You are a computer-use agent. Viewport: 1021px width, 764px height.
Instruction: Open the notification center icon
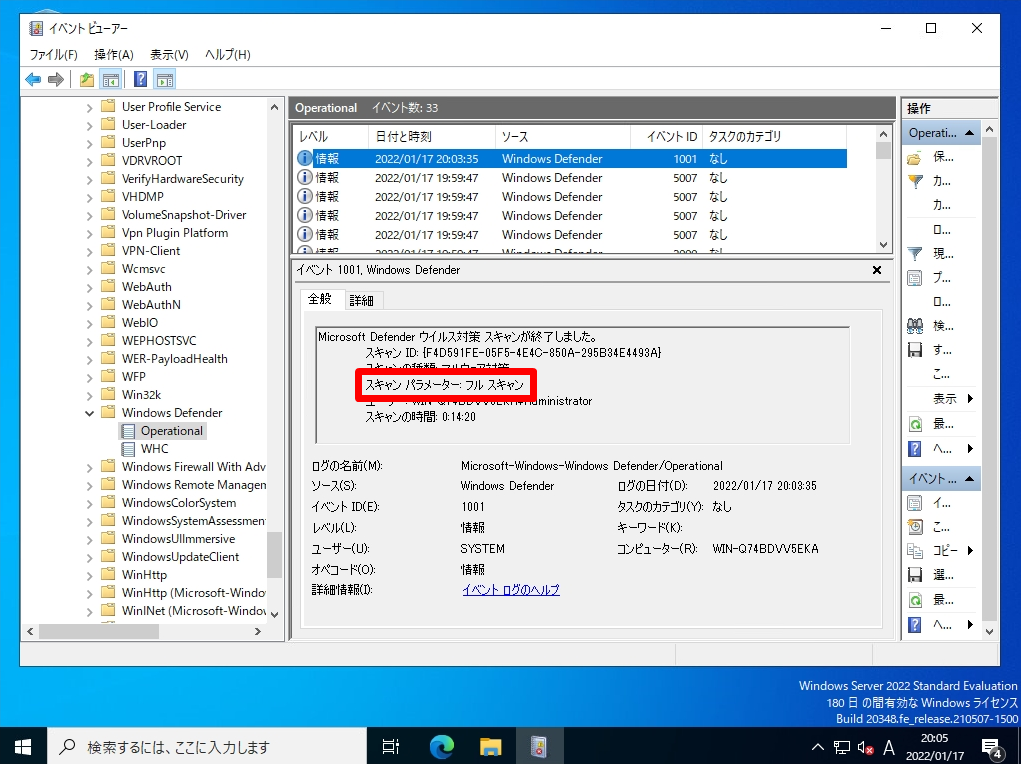(991, 747)
